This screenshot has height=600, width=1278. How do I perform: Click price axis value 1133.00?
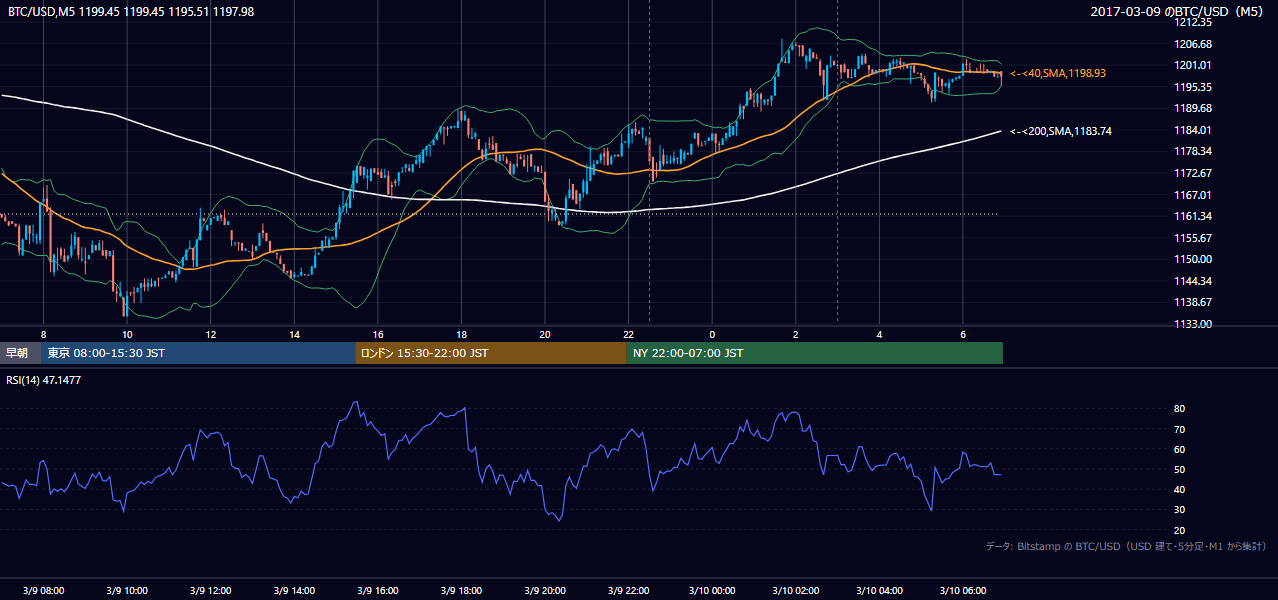1194,324
